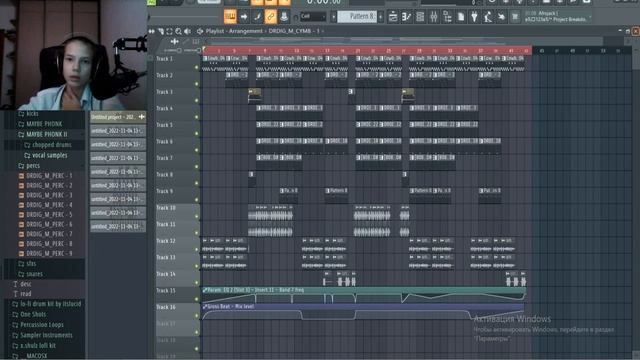The image size is (640, 360).
Task: Mute Track 6 with its green dot
Action: tap(197, 150)
